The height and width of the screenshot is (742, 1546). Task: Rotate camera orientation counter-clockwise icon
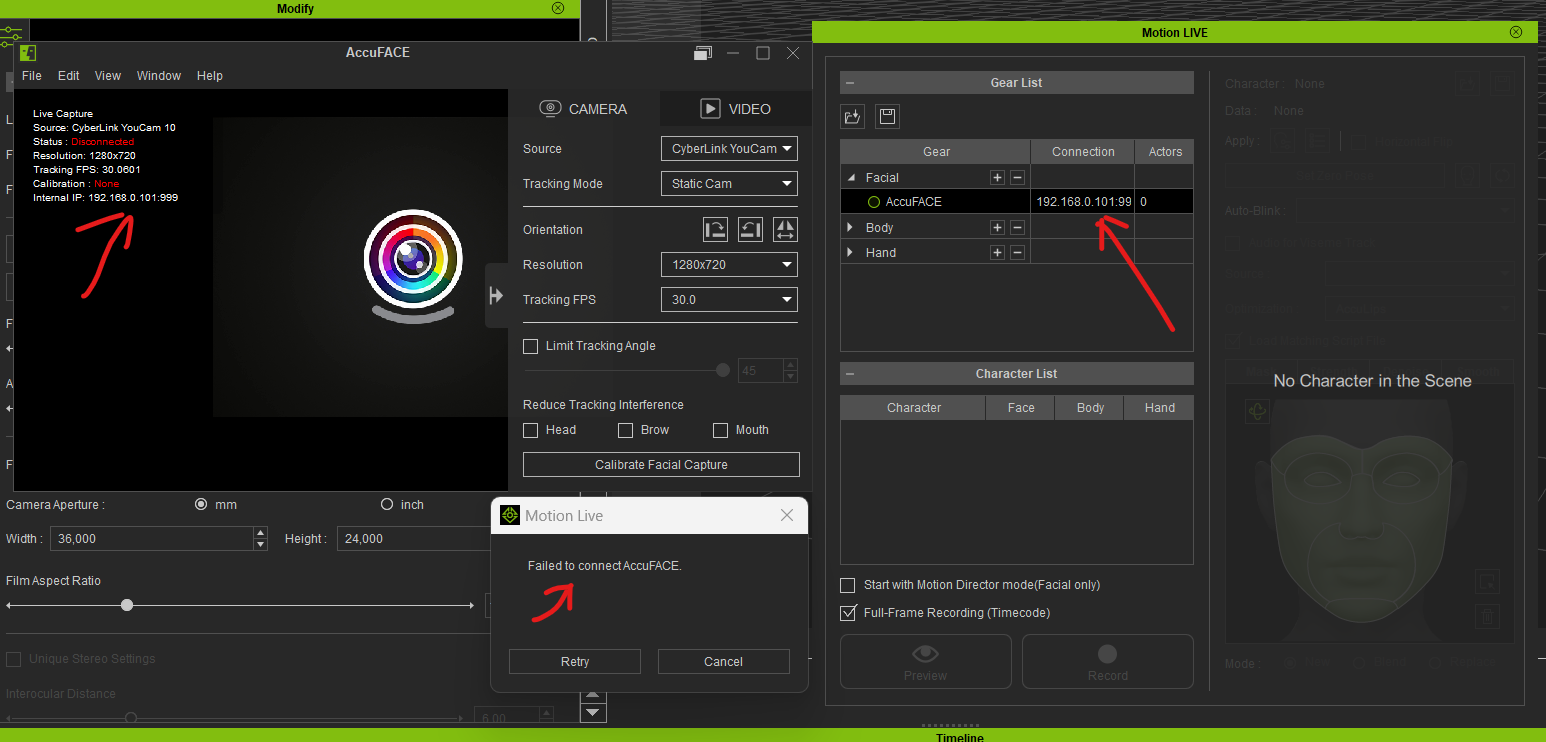click(750, 229)
